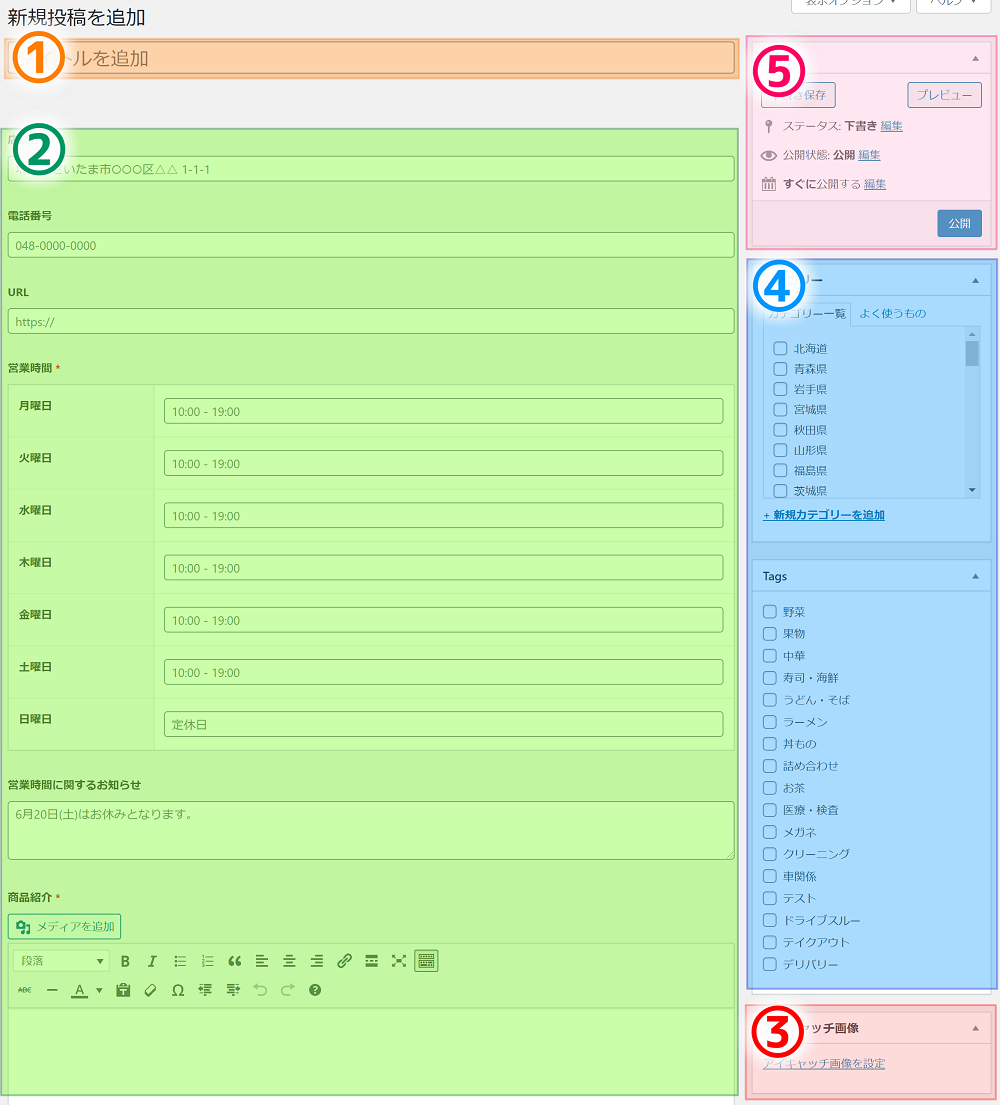Click the insert link icon

tap(344, 961)
